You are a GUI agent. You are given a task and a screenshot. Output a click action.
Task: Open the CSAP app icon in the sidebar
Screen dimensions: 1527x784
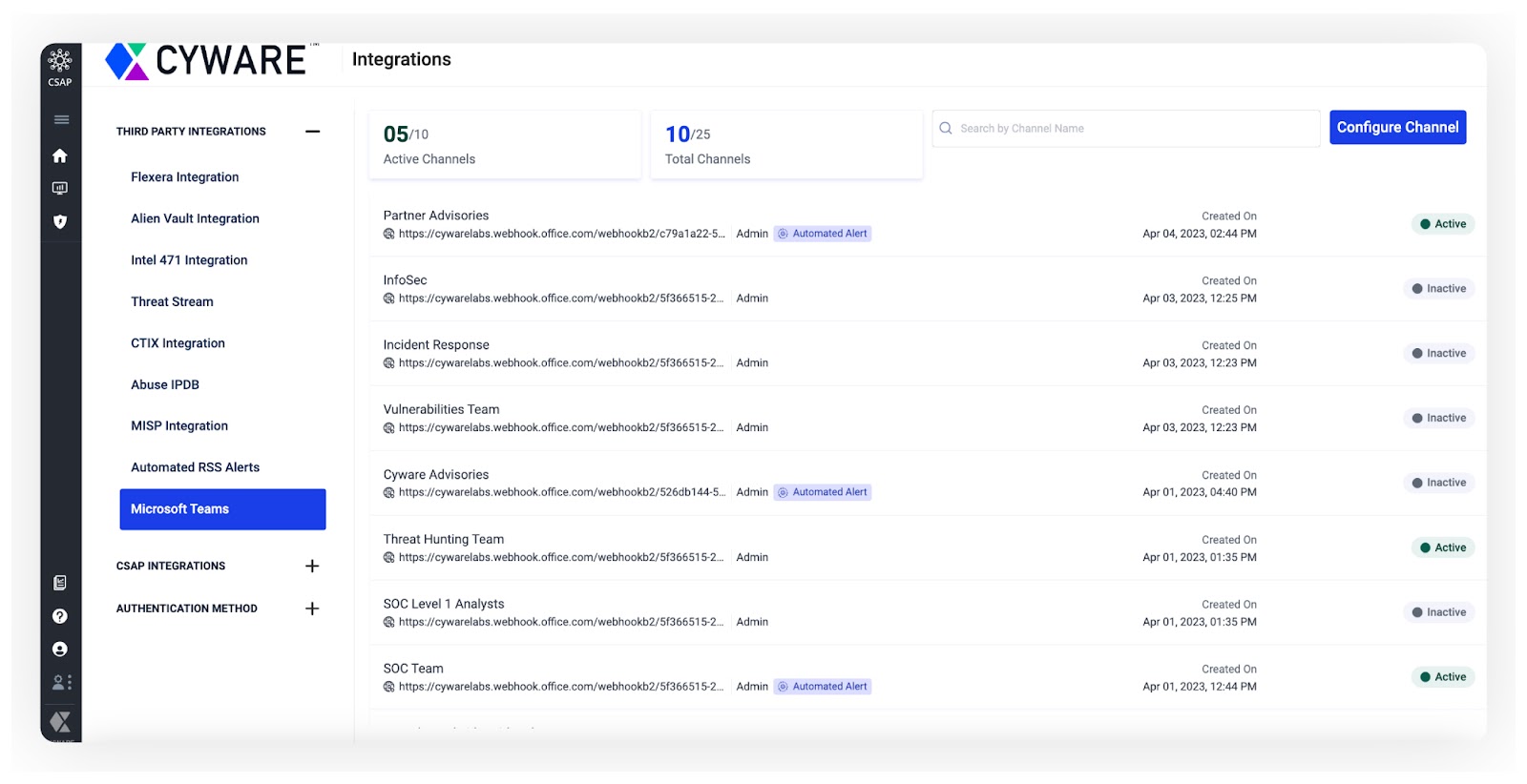coord(60,67)
